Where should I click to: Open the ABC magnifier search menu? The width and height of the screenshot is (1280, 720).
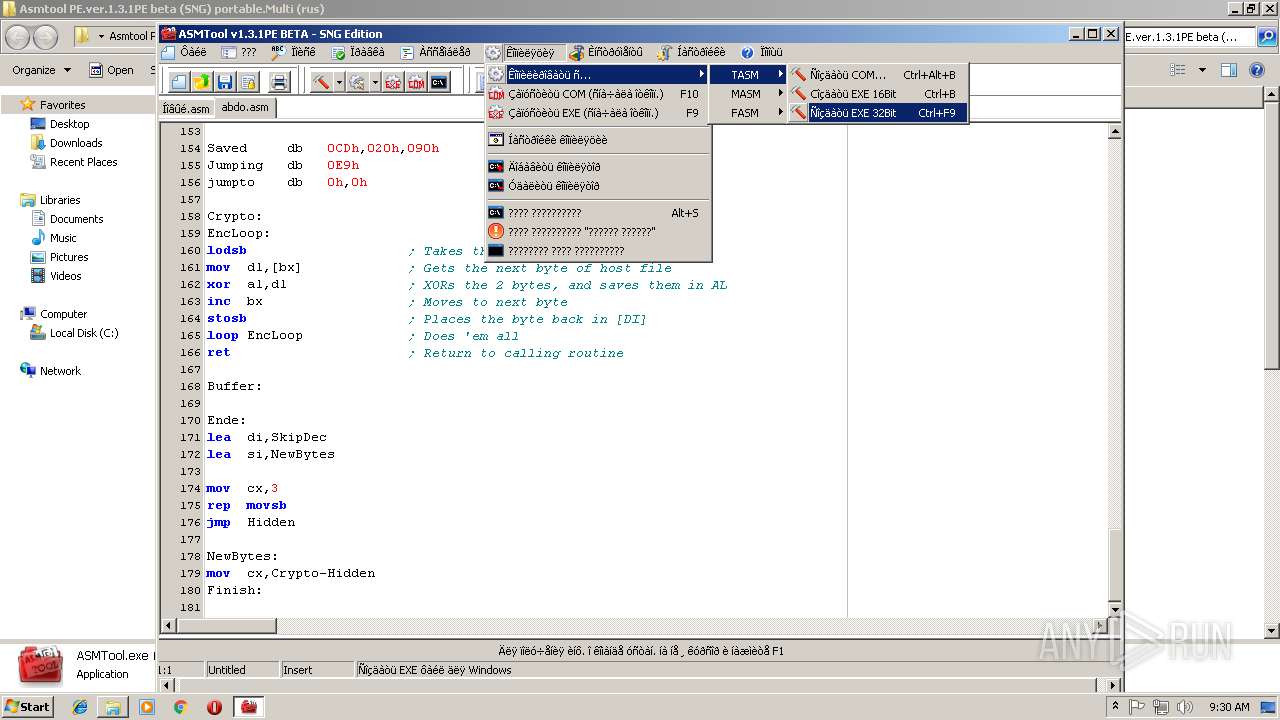pyautogui.click(x=294, y=52)
